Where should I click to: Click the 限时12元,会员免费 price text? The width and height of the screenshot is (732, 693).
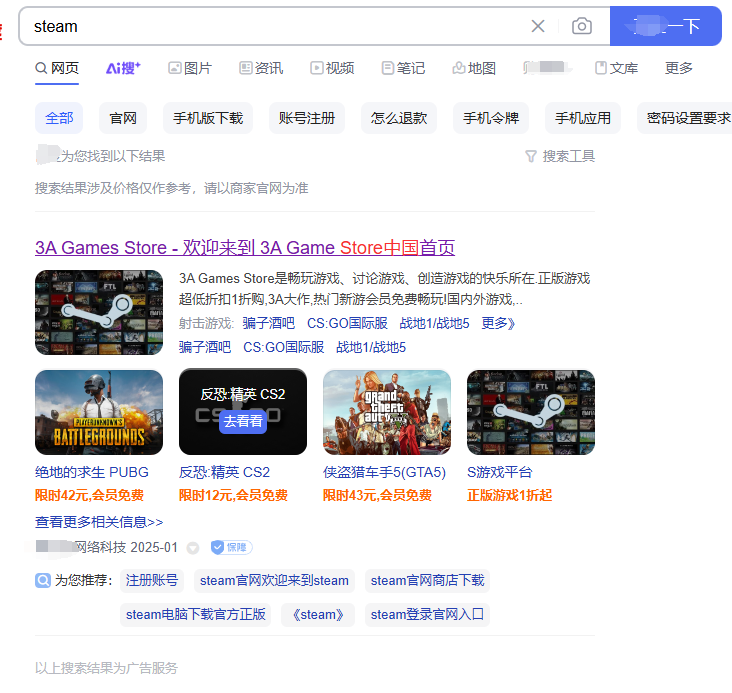pos(233,495)
